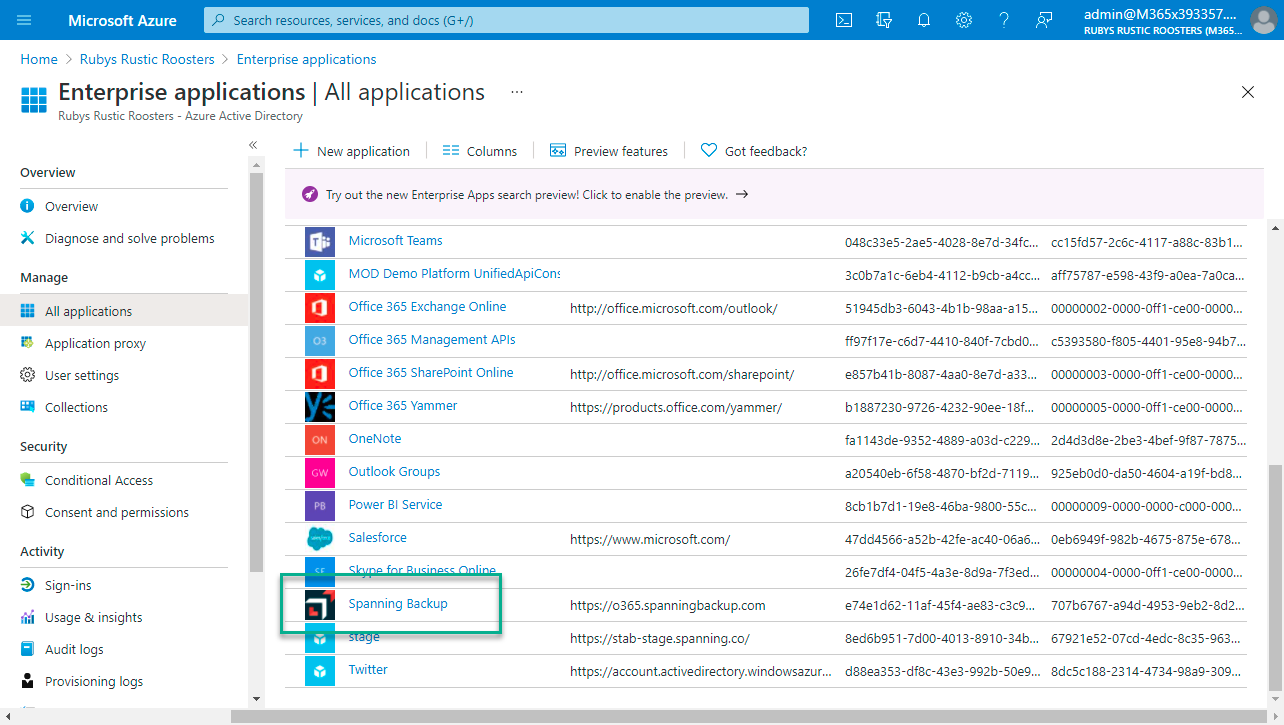The width and height of the screenshot is (1284, 725).
Task: Open Application proxy
Action: click(x=95, y=343)
